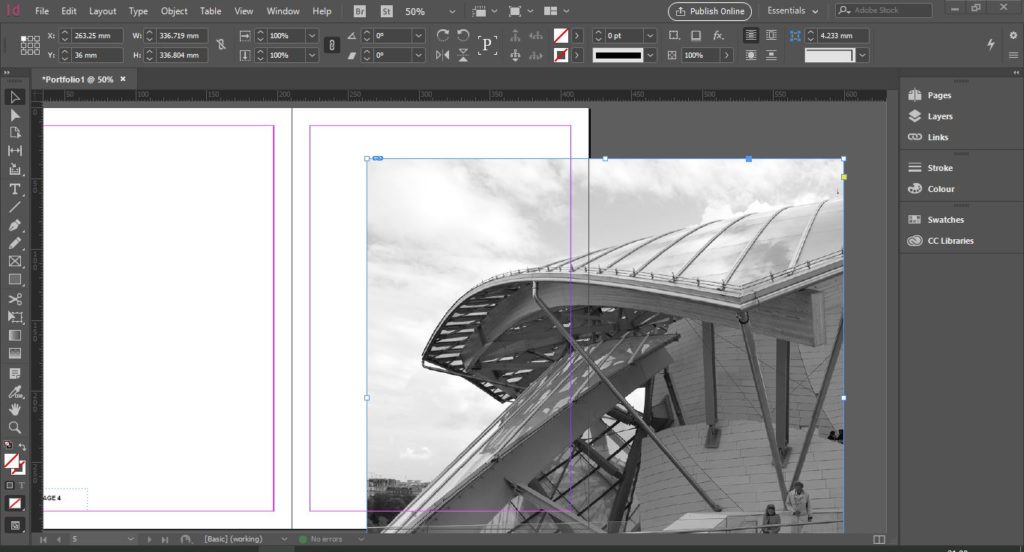Toggle jump object text wrap
1024x552 pixels.
pyautogui.click(x=771, y=55)
